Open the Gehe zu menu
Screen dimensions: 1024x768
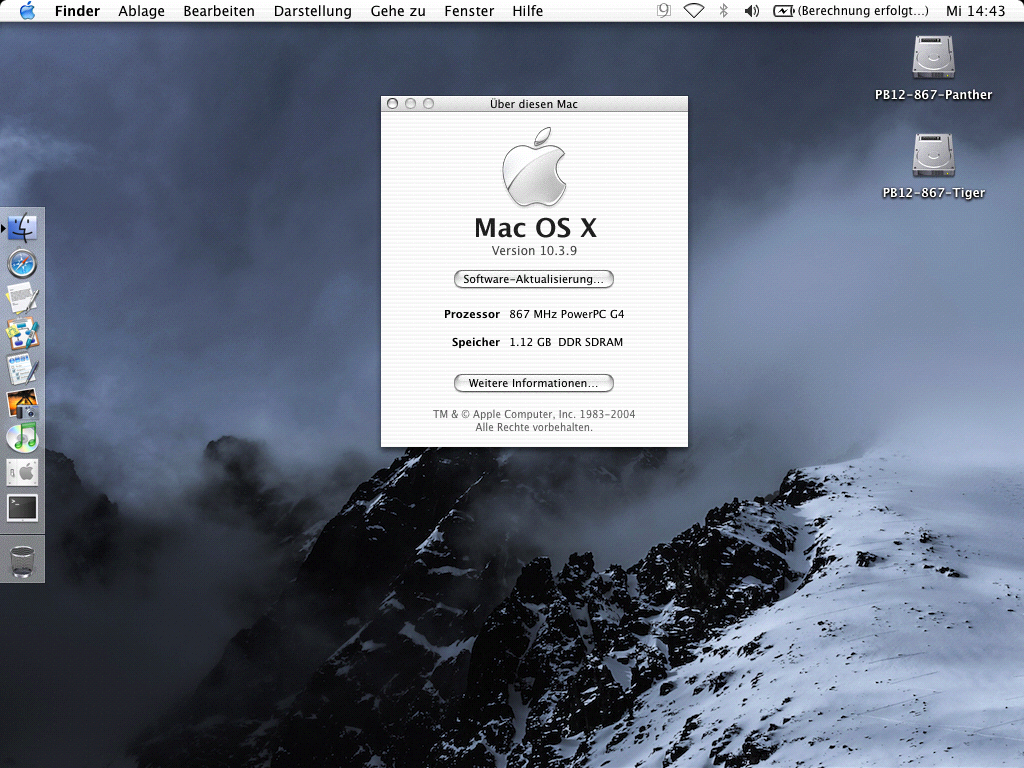398,11
